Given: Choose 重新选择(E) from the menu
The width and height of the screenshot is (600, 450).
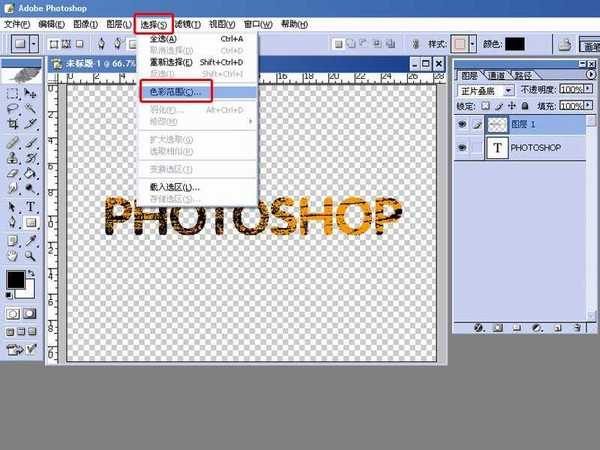Looking at the screenshot, I should pyautogui.click(x=198, y=62).
